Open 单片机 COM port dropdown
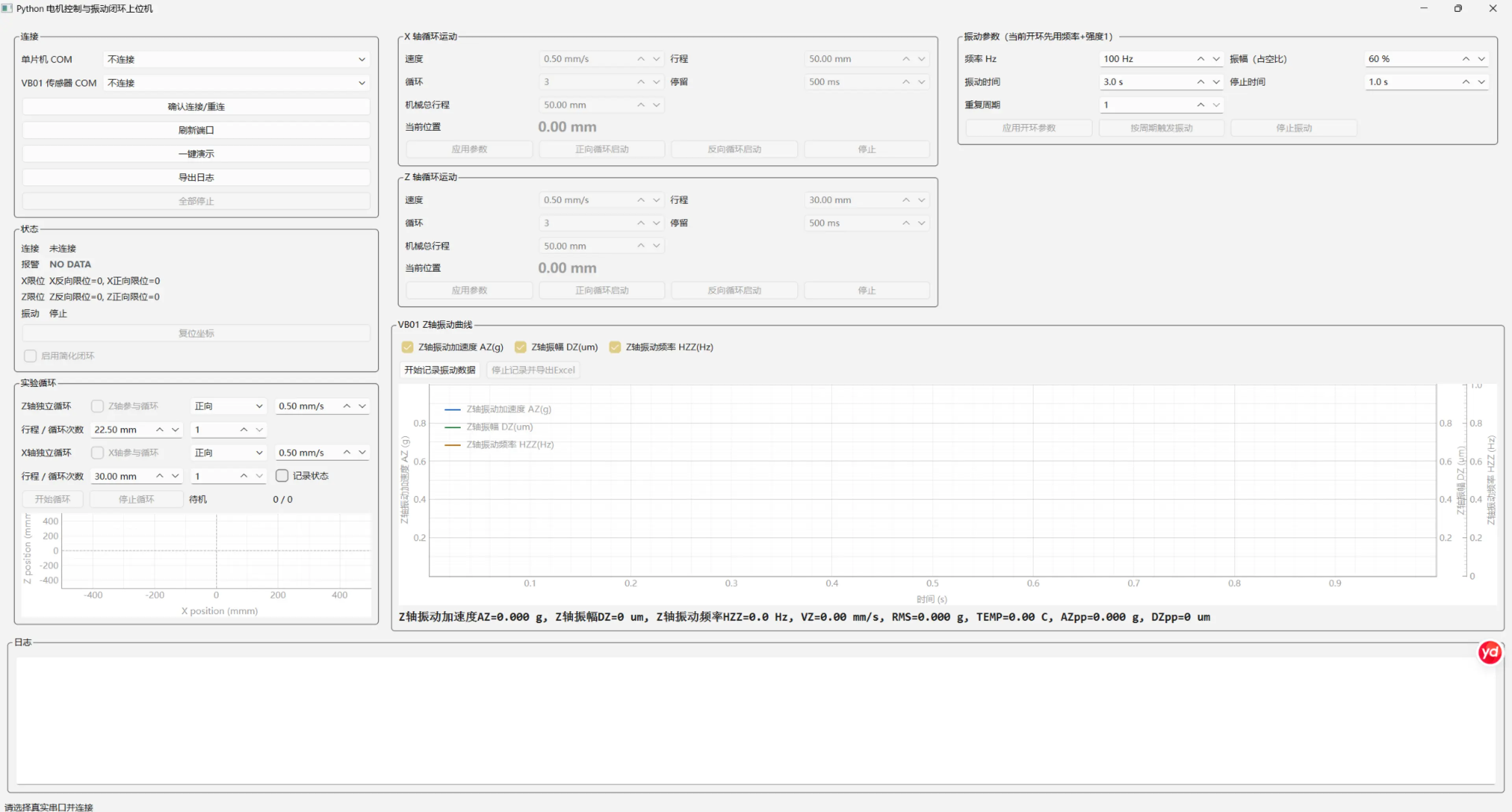The image size is (1512, 812). [x=236, y=59]
